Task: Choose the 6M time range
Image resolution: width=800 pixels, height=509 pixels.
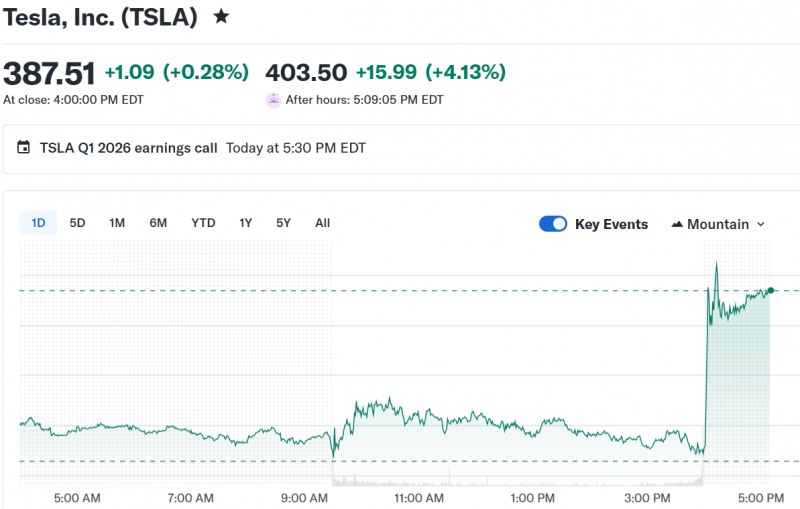Action: pyautogui.click(x=158, y=223)
